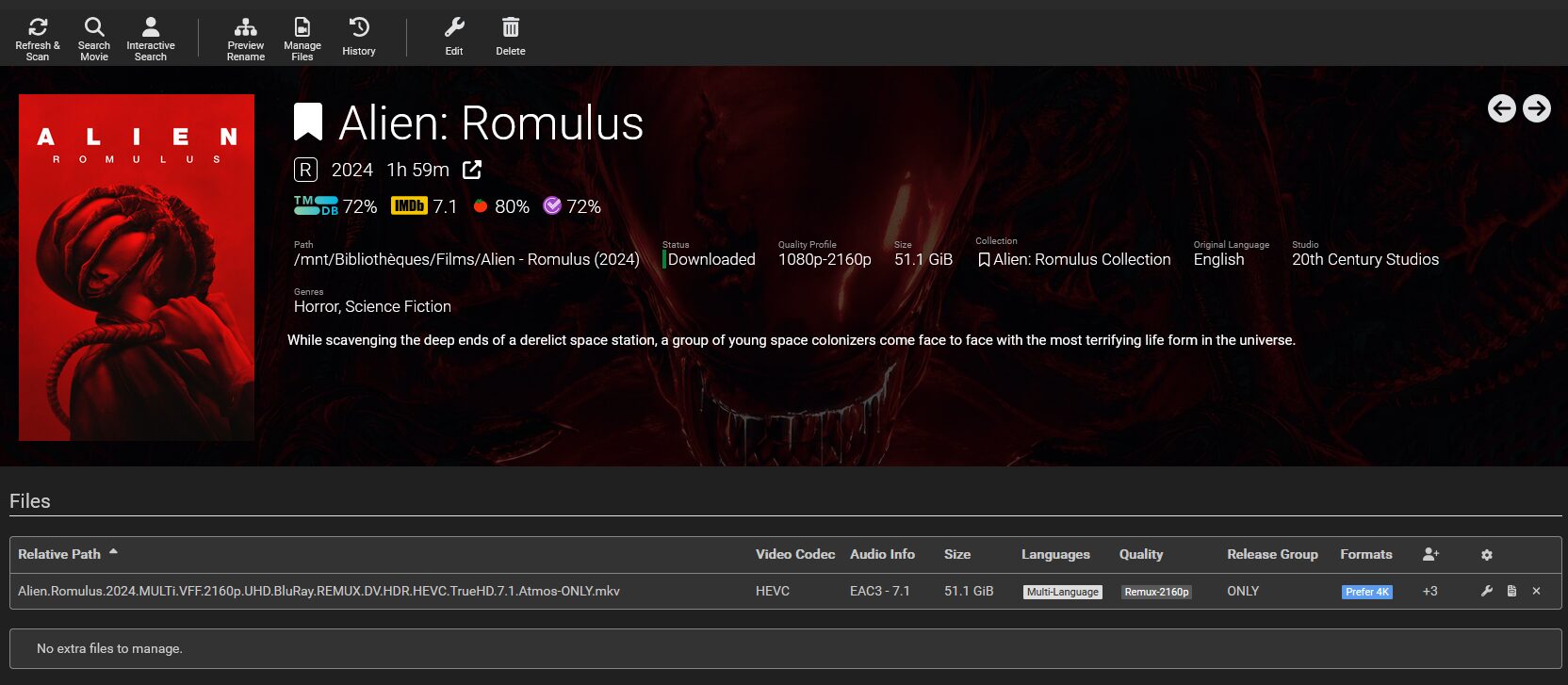Image resolution: width=1568 pixels, height=685 pixels.
Task: Open the table options gear icon
Action: coord(1487,555)
